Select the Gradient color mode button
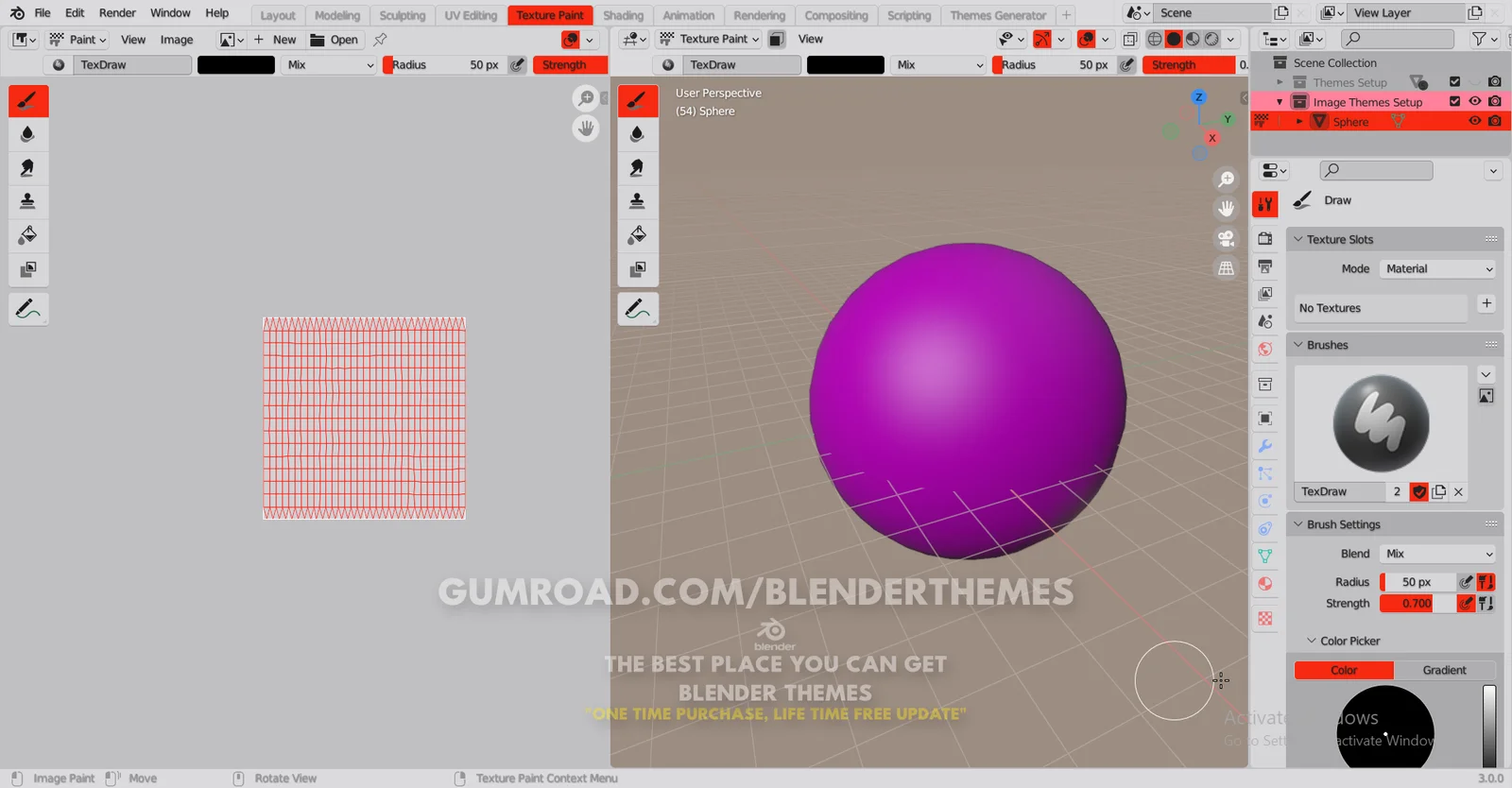Screen dimensions: 1512x788 point(1444,670)
